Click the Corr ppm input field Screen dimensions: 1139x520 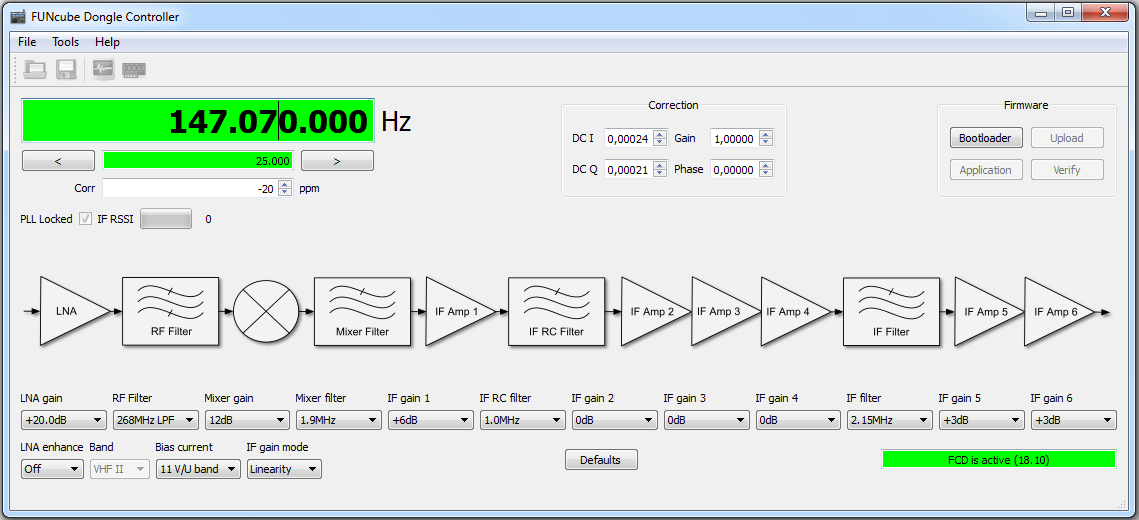coord(190,189)
